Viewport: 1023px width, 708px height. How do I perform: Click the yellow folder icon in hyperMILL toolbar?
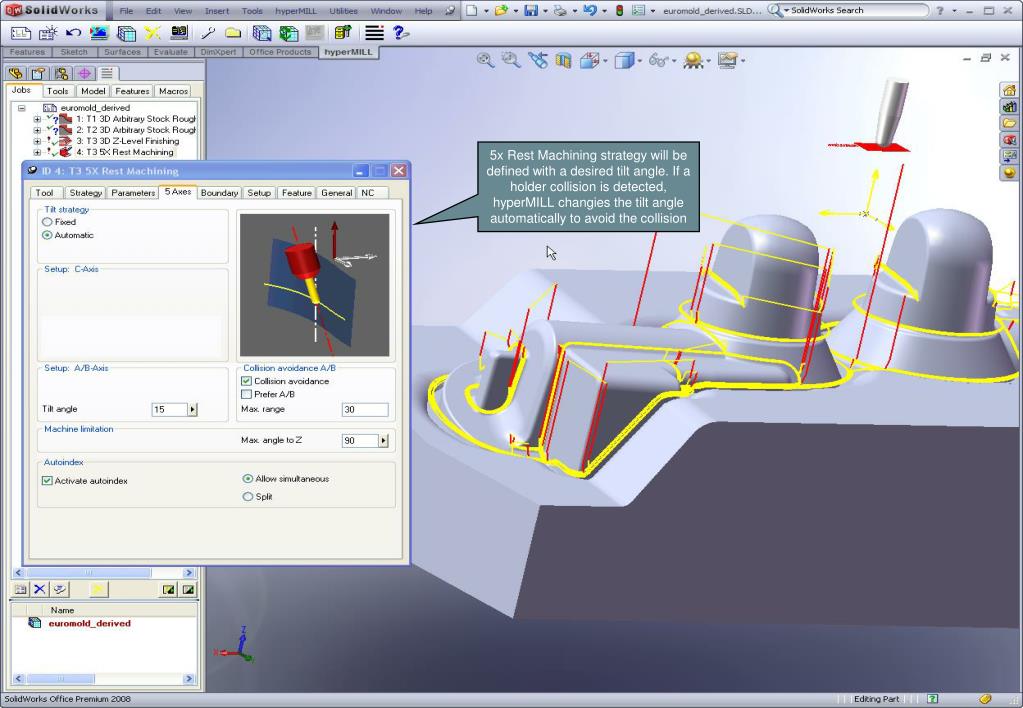point(233,33)
